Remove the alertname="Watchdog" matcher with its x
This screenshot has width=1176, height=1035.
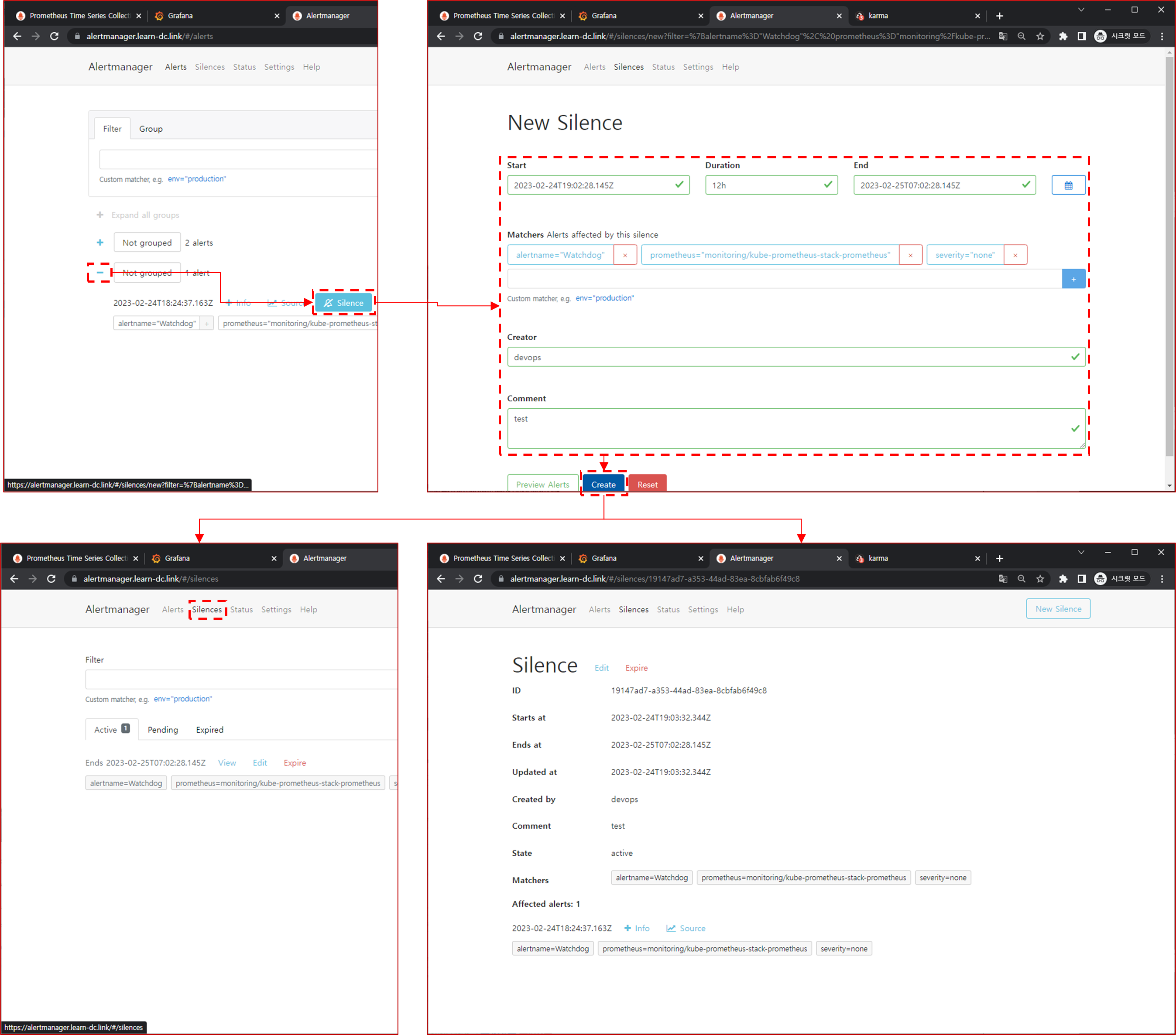coord(625,255)
